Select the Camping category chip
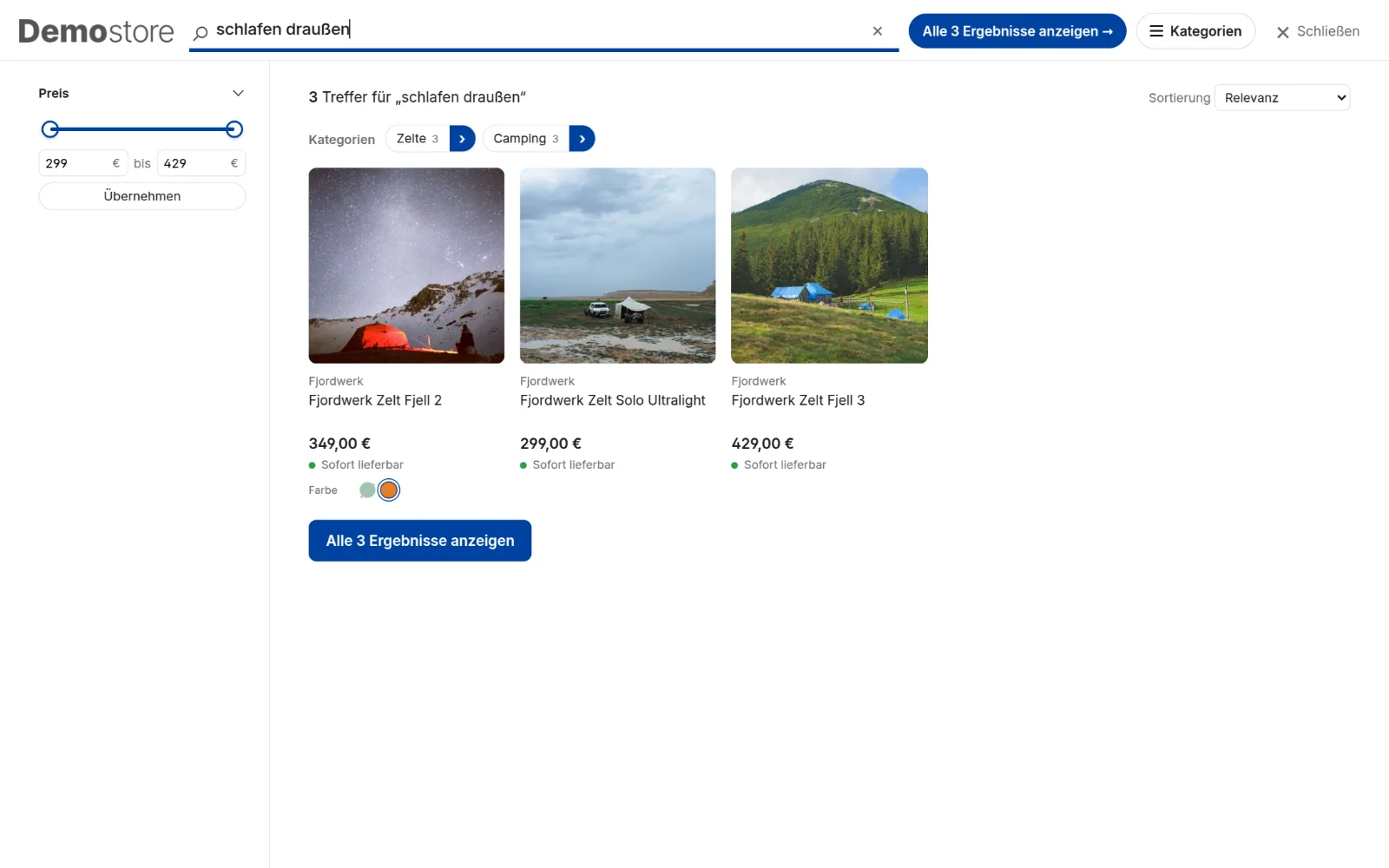 [526, 139]
